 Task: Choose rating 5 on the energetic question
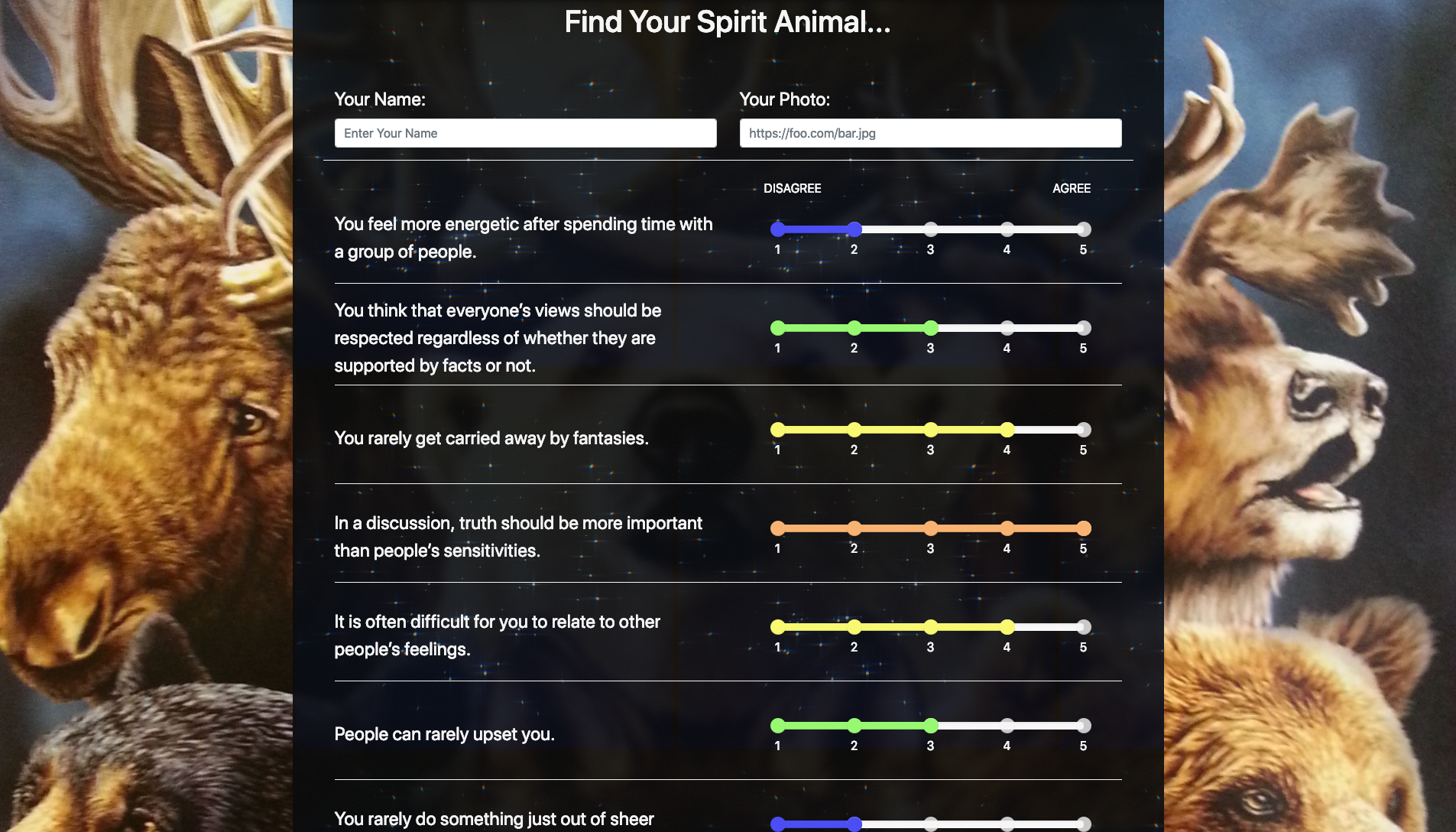click(1084, 229)
